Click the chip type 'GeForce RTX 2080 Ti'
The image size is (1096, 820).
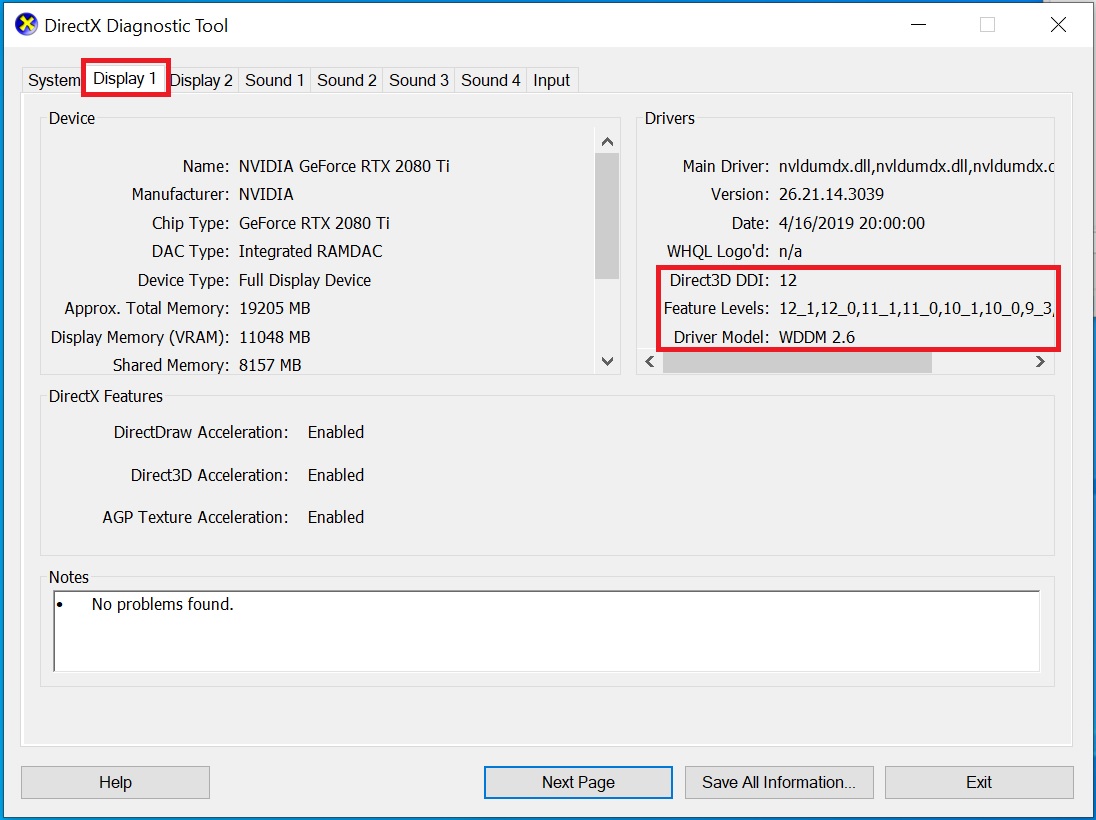point(314,223)
